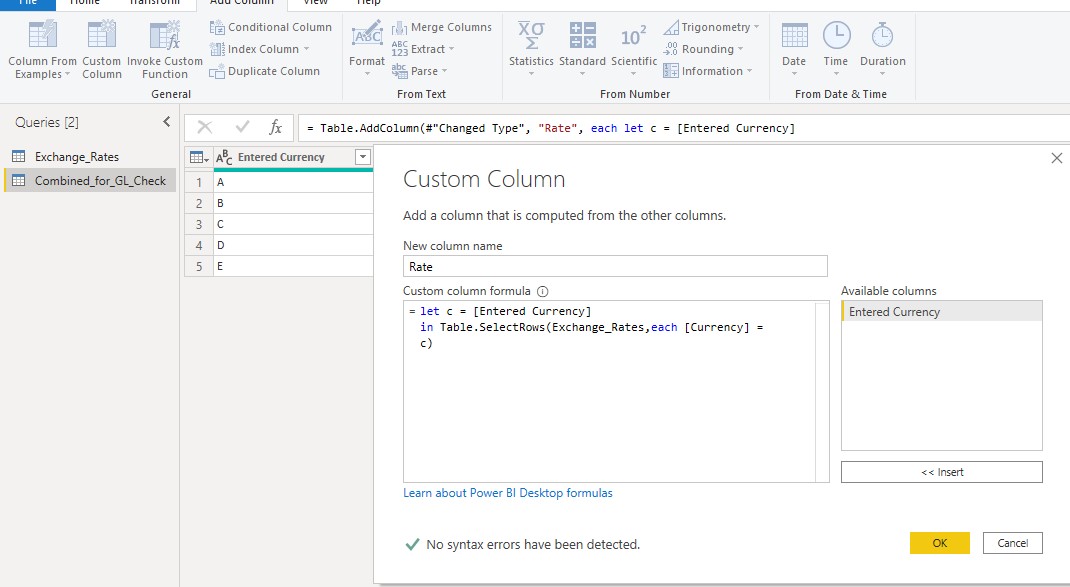Image resolution: width=1070 pixels, height=587 pixels.
Task: Open Custom Column tool
Action: click(102, 51)
